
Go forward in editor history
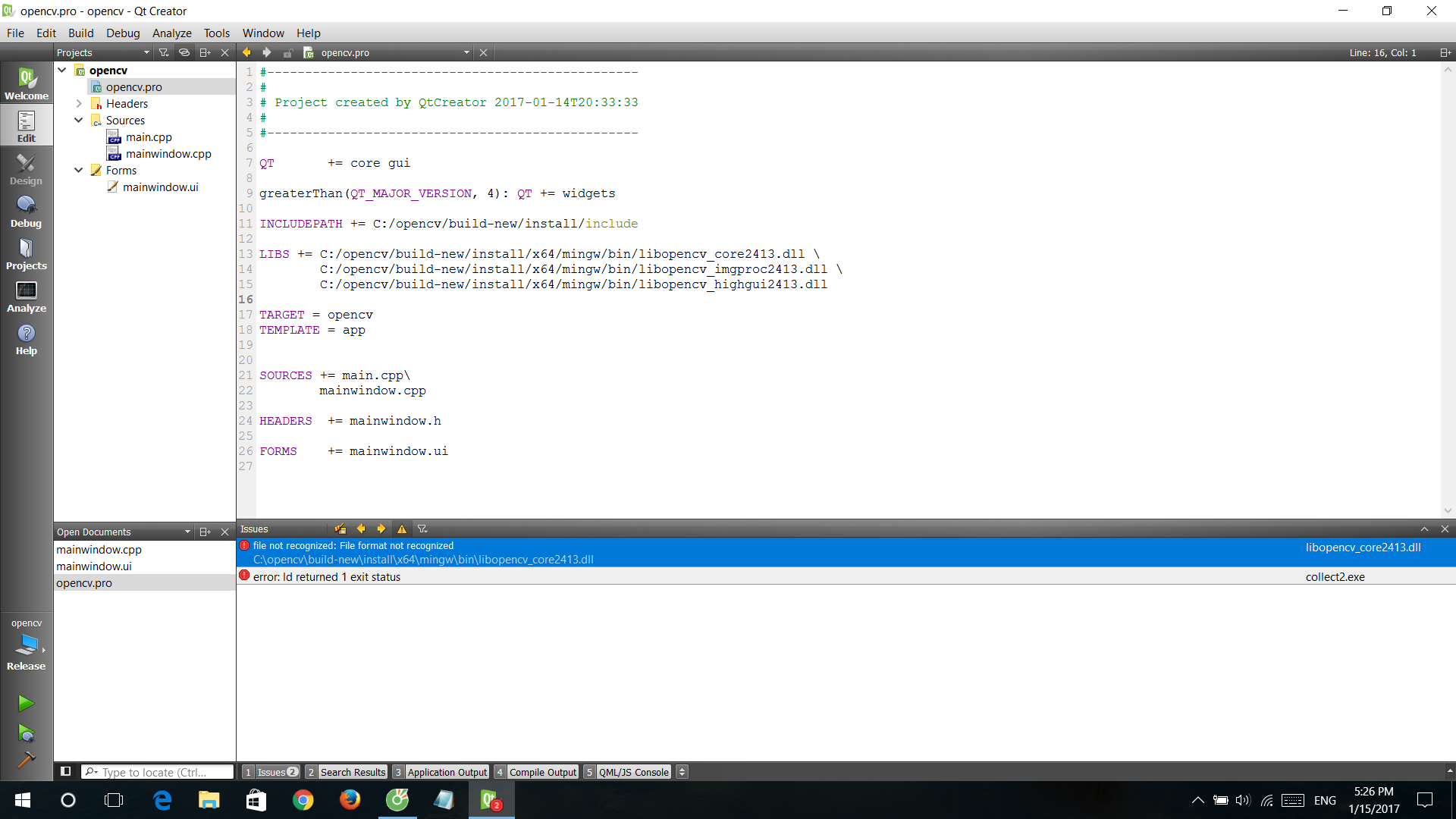(267, 52)
